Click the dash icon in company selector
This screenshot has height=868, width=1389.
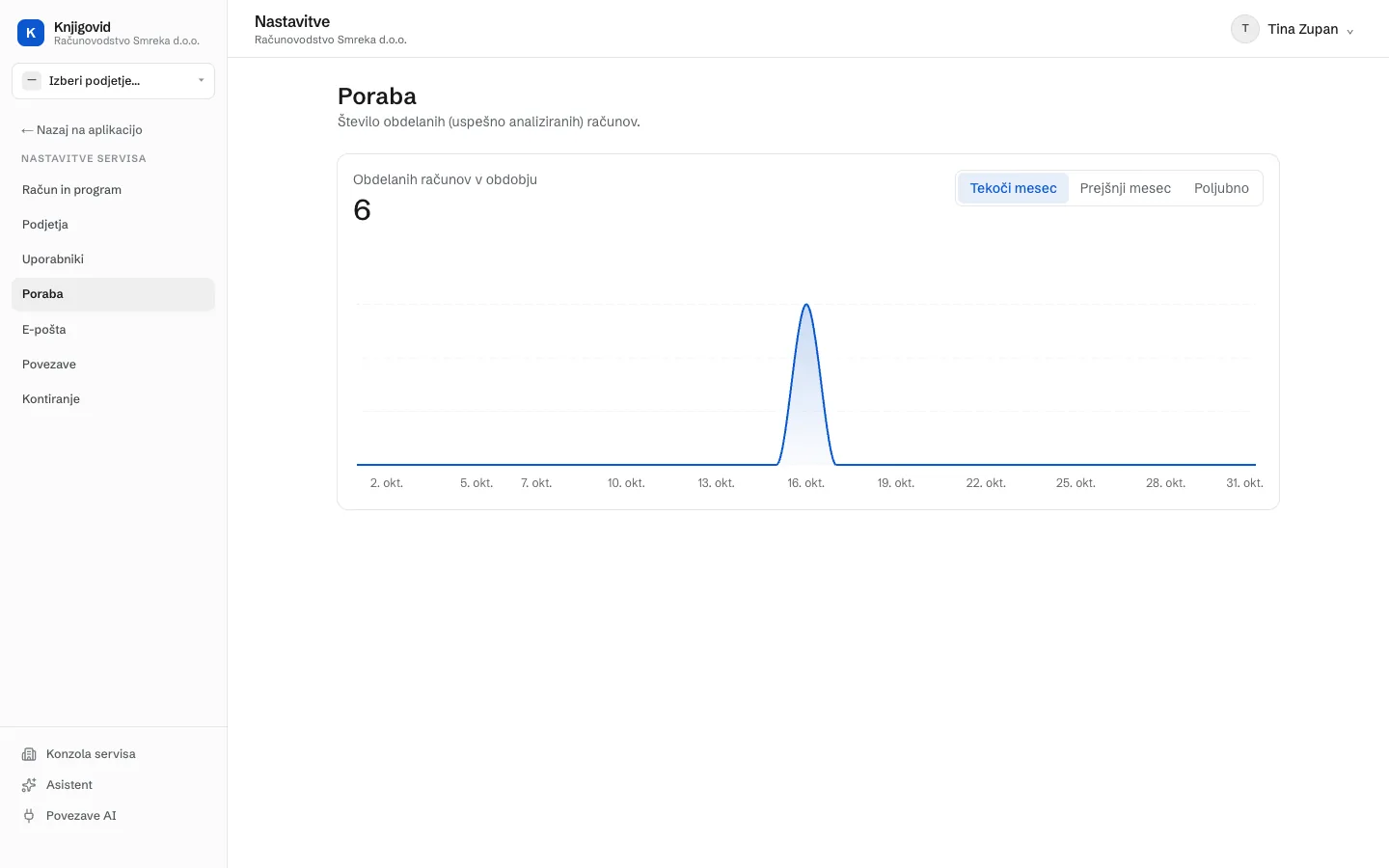[x=32, y=81]
